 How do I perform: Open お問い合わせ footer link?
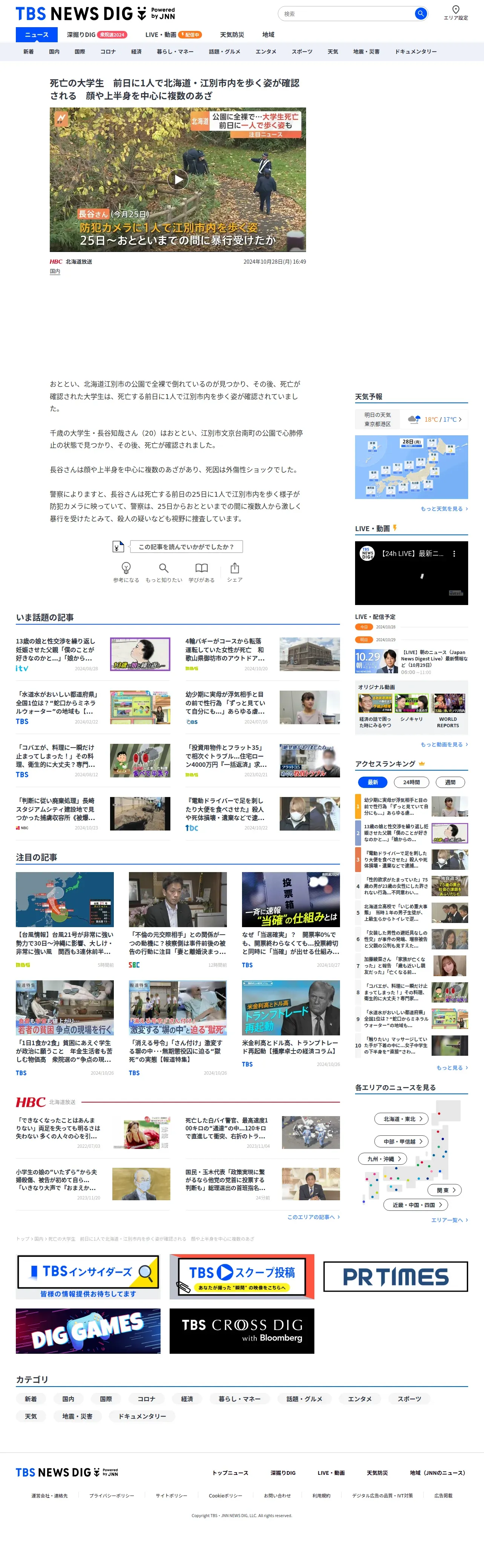click(x=277, y=1496)
